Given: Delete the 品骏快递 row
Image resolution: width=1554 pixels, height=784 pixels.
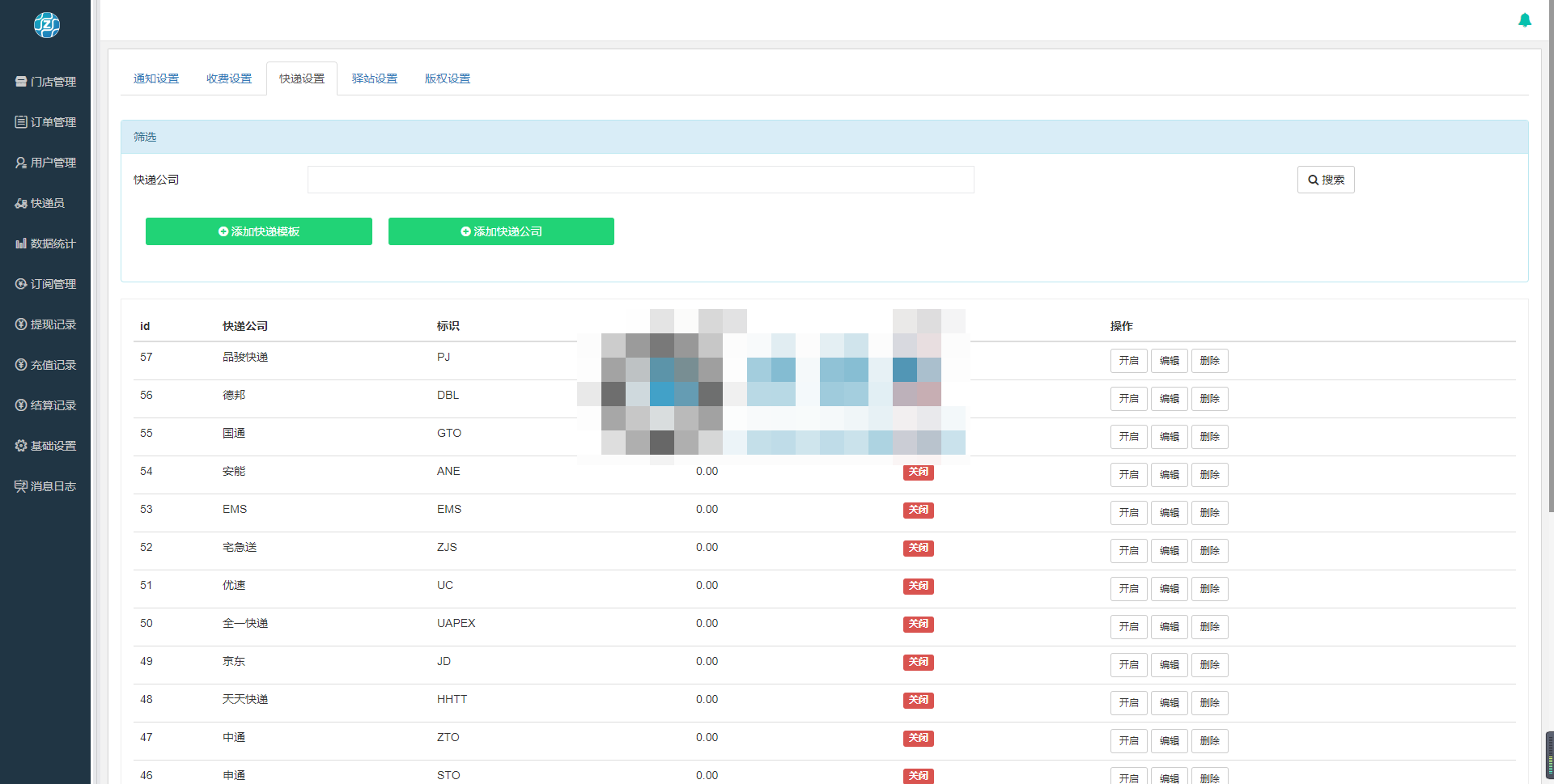Looking at the screenshot, I should (1209, 361).
